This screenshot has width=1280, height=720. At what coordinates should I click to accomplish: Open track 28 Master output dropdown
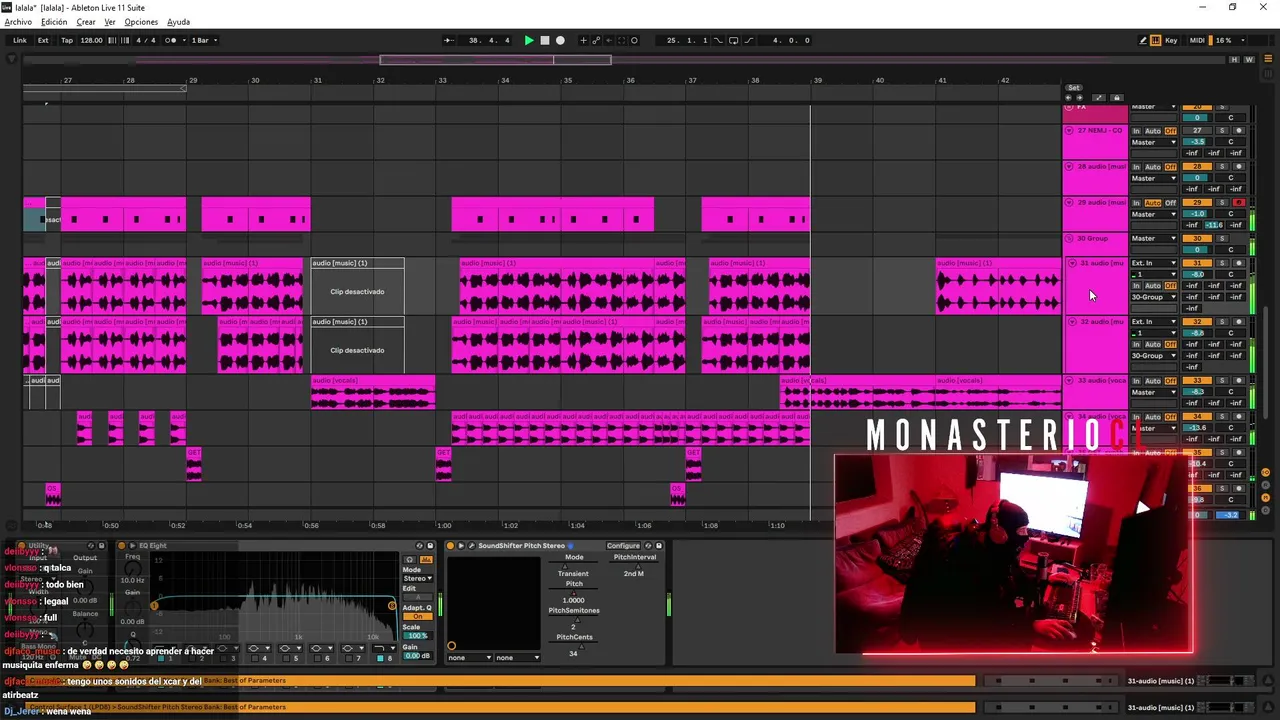[x=1154, y=178]
